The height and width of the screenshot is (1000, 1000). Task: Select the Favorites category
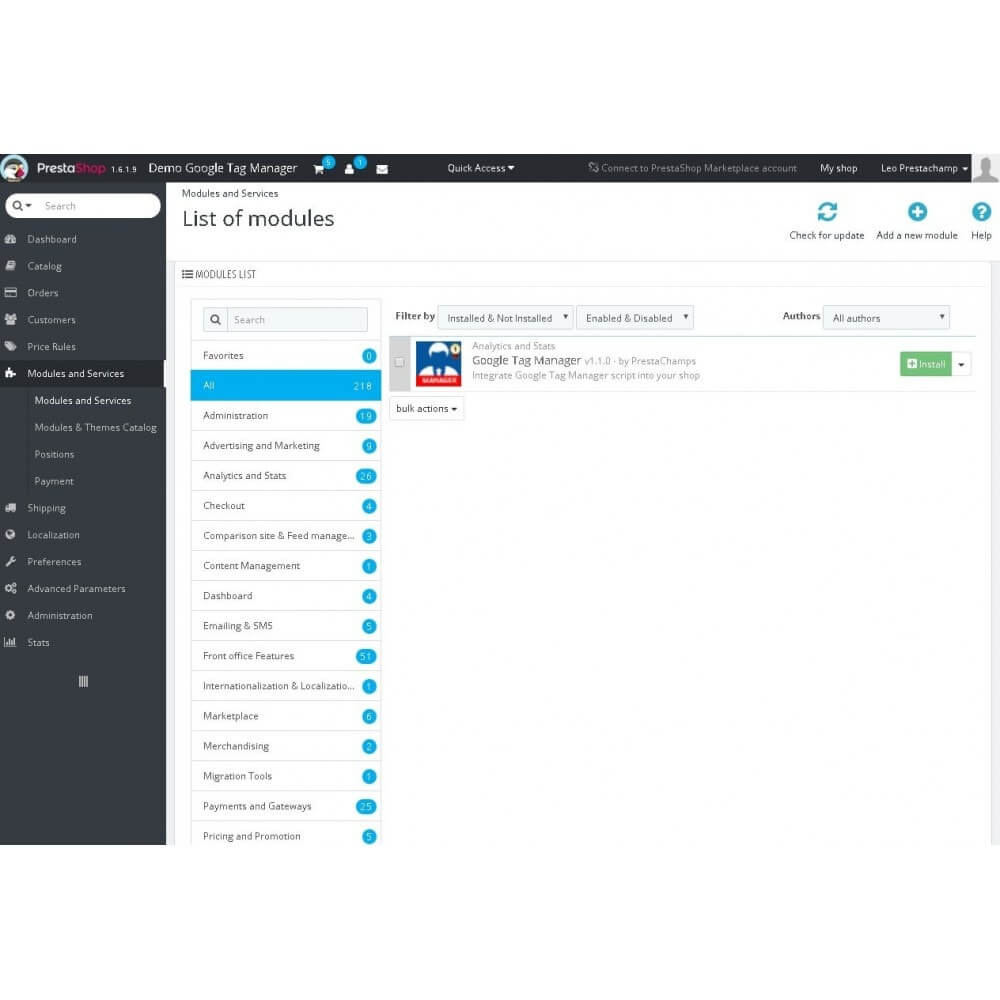pyautogui.click(x=286, y=355)
